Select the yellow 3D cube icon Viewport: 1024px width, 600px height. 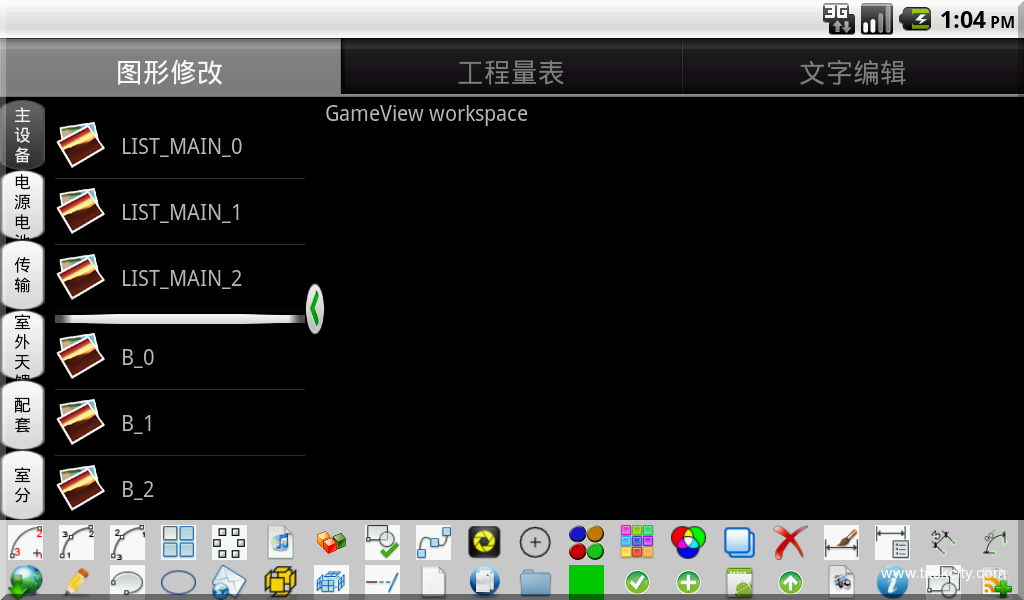point(280,581)
